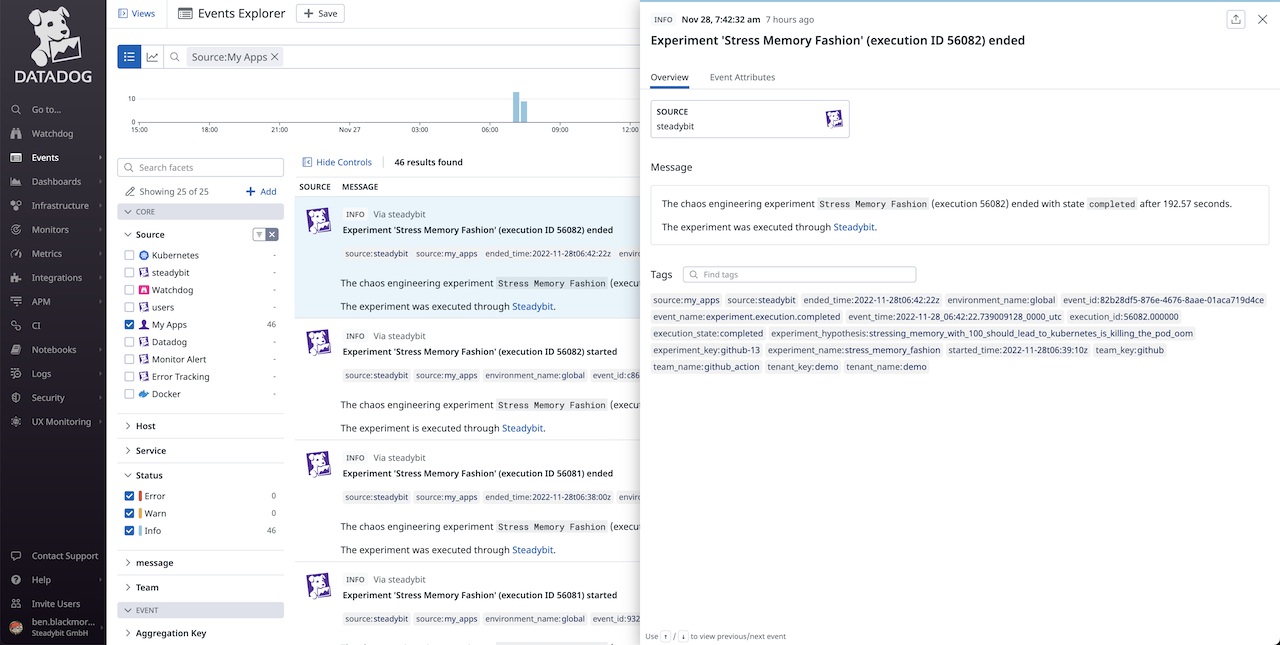Click the Invite Users icon
This screenshot has width=1280, height=645.
[16, 604]
